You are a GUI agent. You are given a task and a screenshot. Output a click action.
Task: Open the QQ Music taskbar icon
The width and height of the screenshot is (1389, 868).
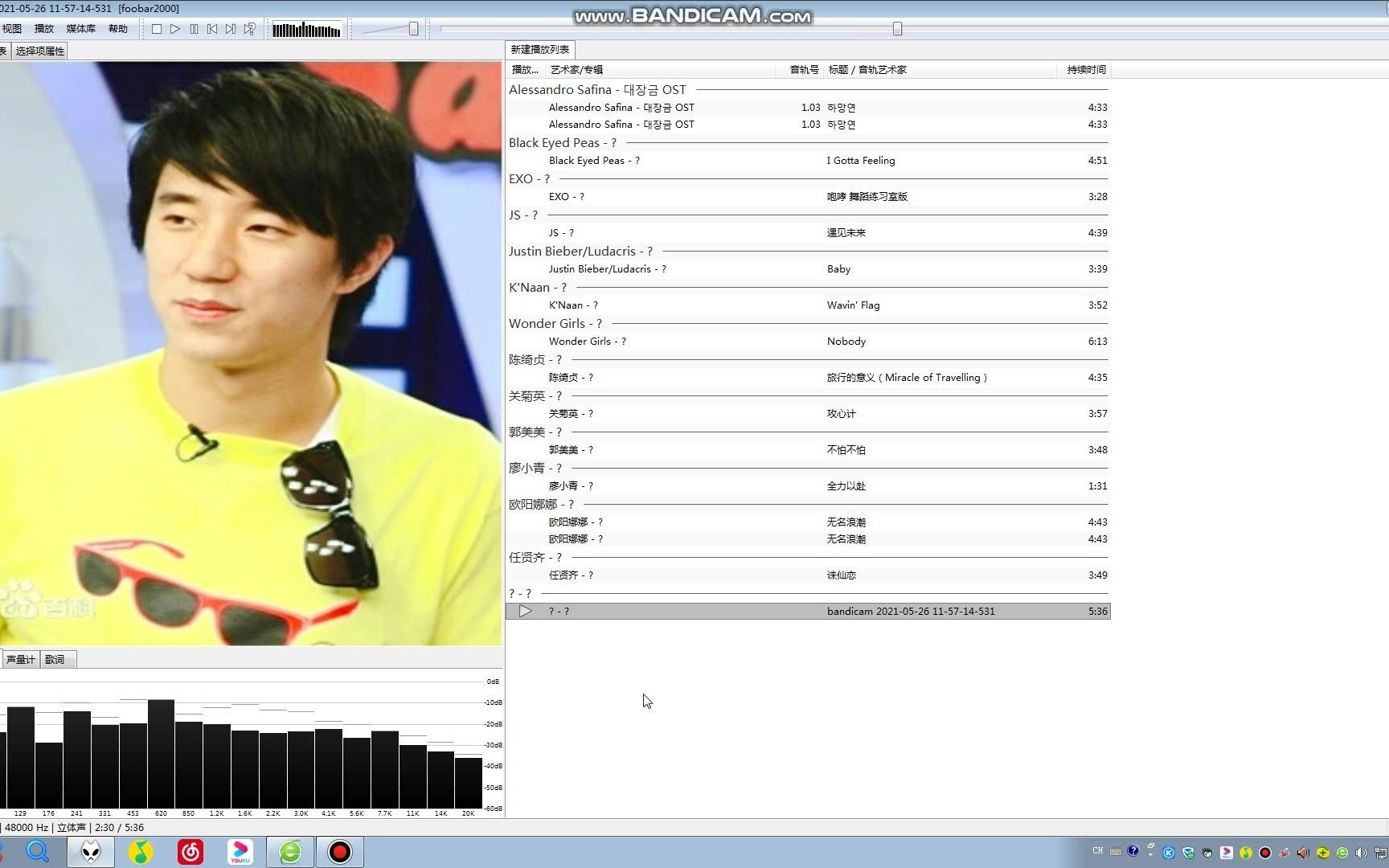(141, 851)
